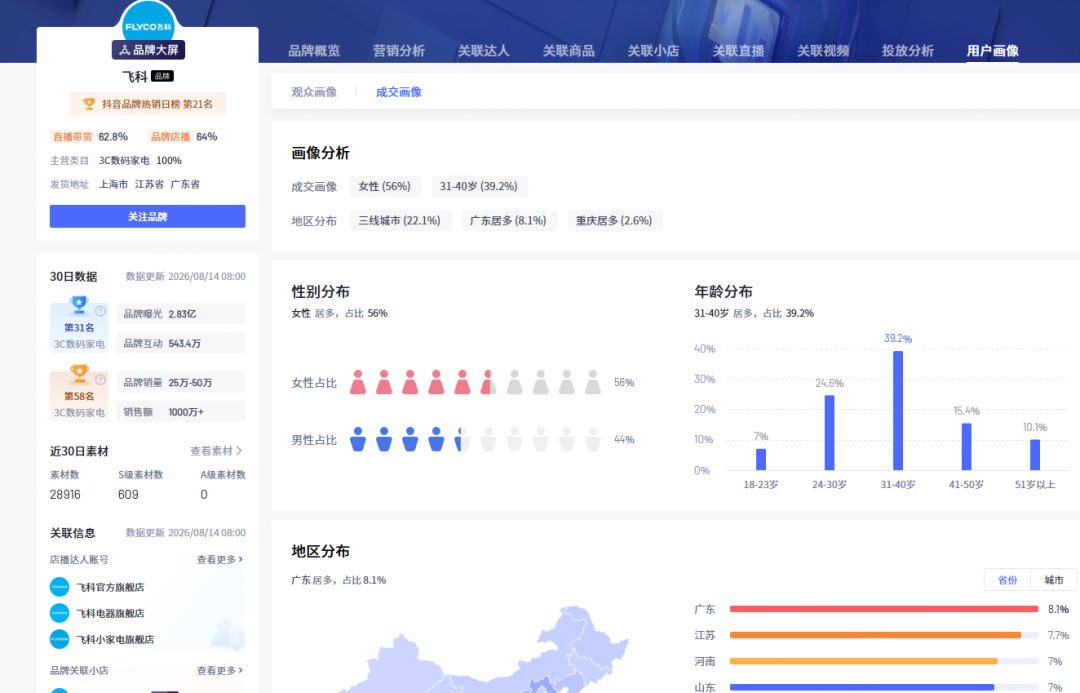Open the 关联商品 tab
Screen dimensions: 1080x693
pyautogui.click(x=568, y=50)
